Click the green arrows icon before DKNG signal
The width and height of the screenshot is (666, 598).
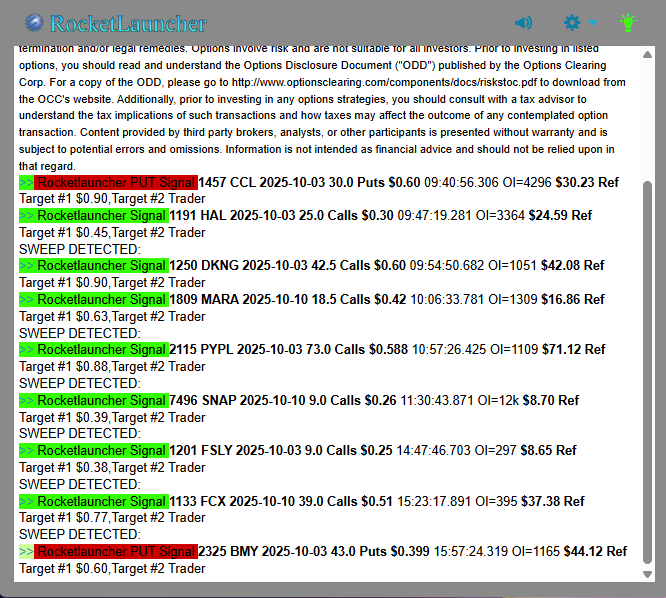[x=26, y=265]
